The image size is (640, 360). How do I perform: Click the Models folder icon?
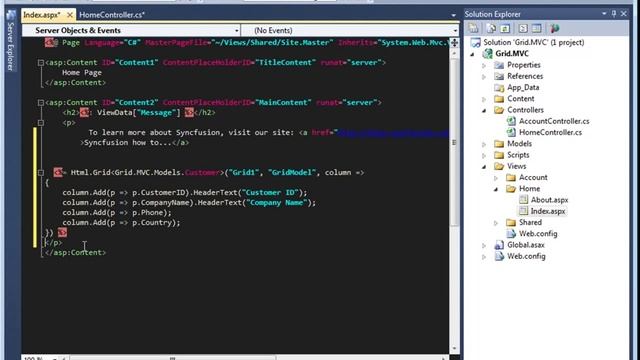click(499, 144)
